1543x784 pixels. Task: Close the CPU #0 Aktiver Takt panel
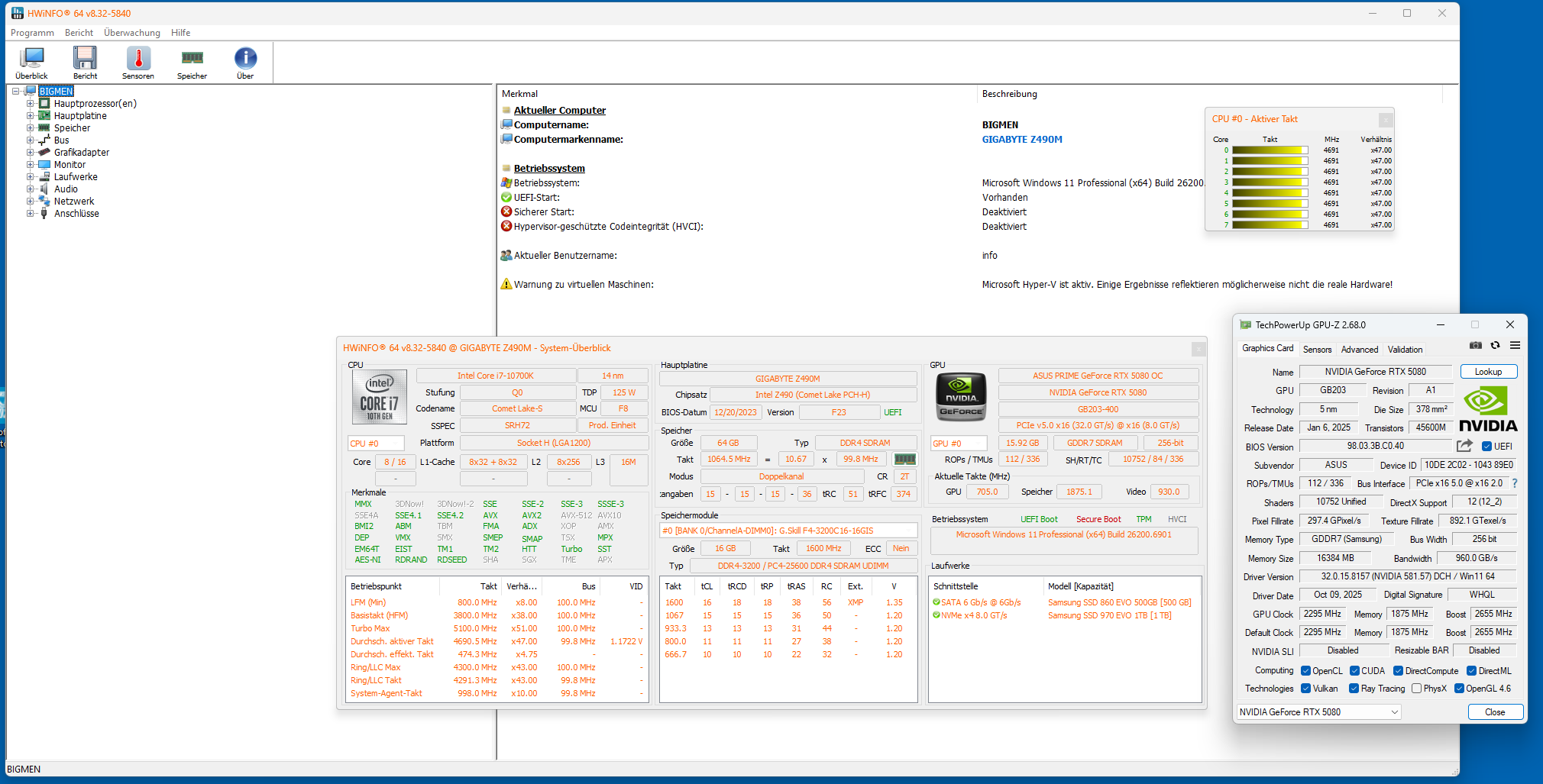pyautogui.click(x=1386, y=120)
